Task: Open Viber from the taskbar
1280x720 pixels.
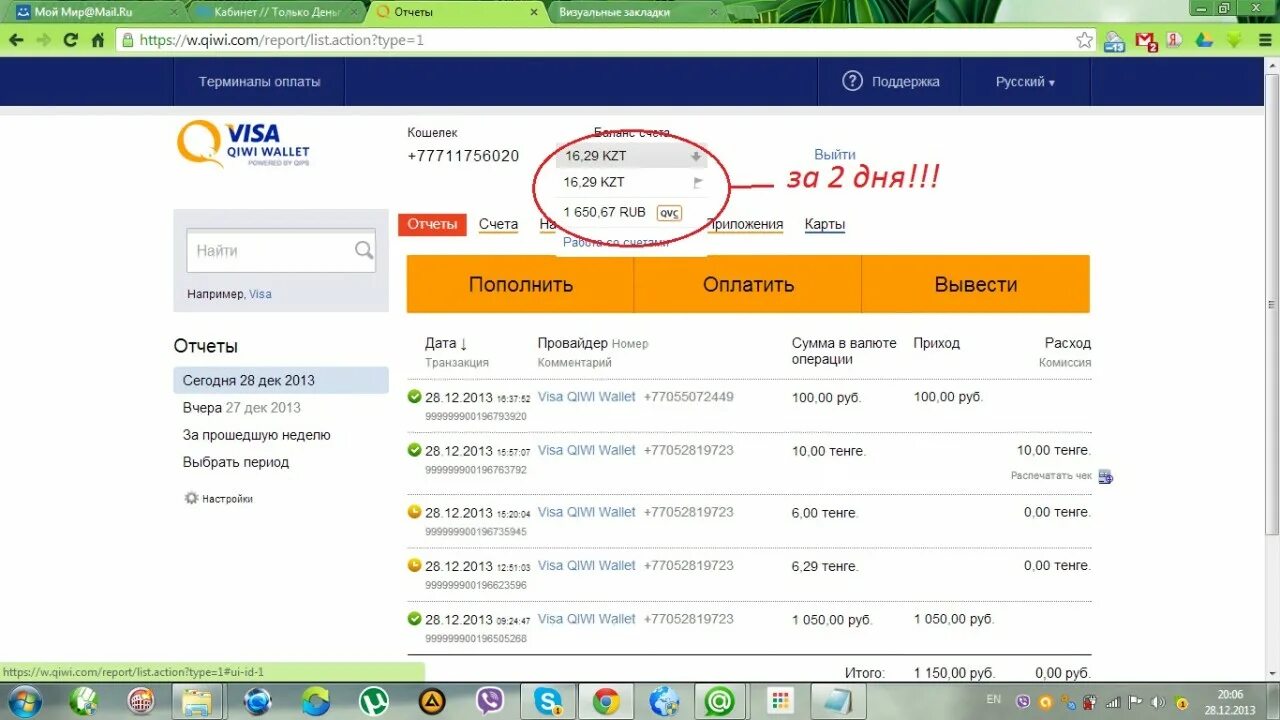Action: coord(491,702)
